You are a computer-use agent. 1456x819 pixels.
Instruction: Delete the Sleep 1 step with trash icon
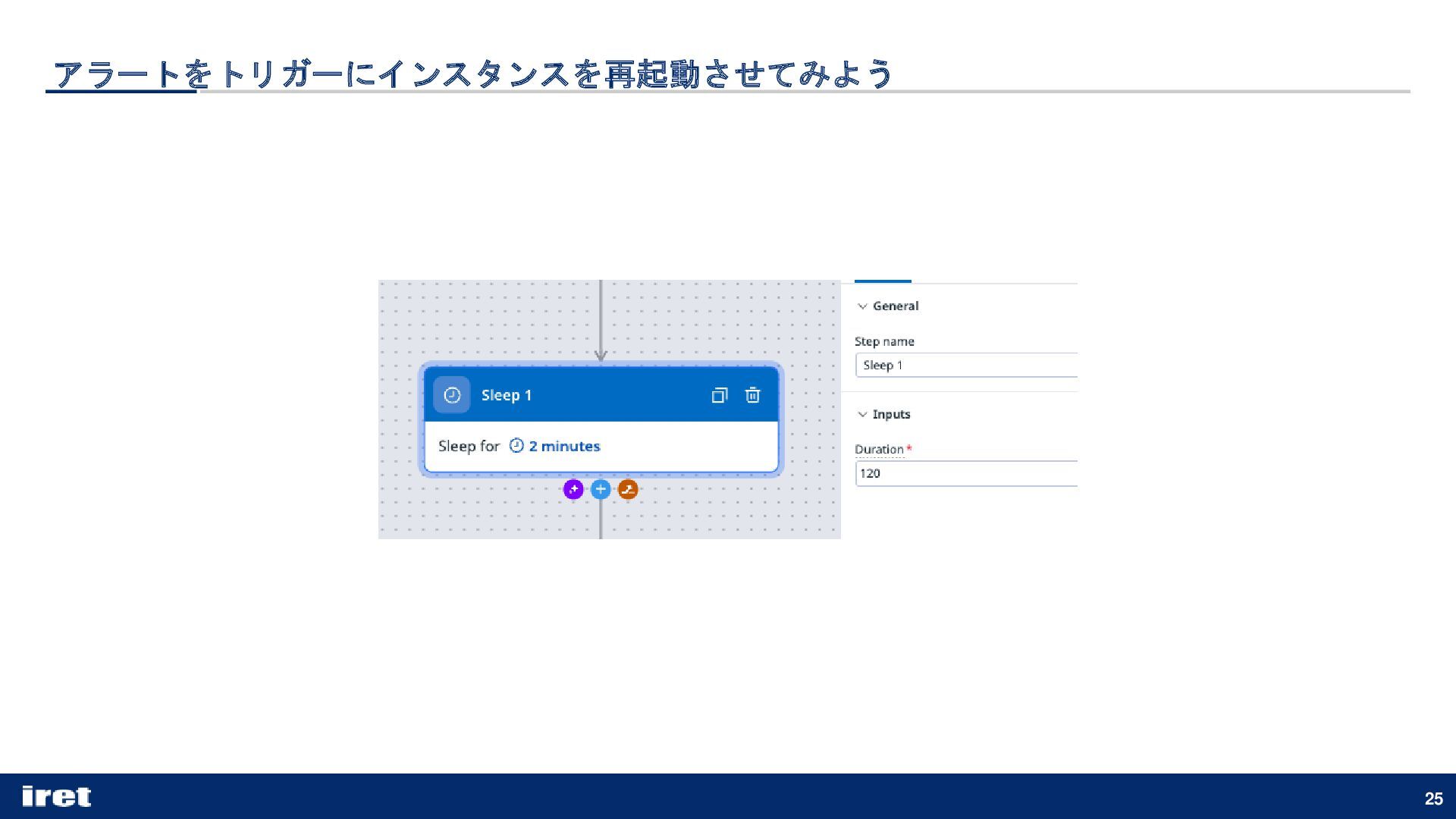752,395
